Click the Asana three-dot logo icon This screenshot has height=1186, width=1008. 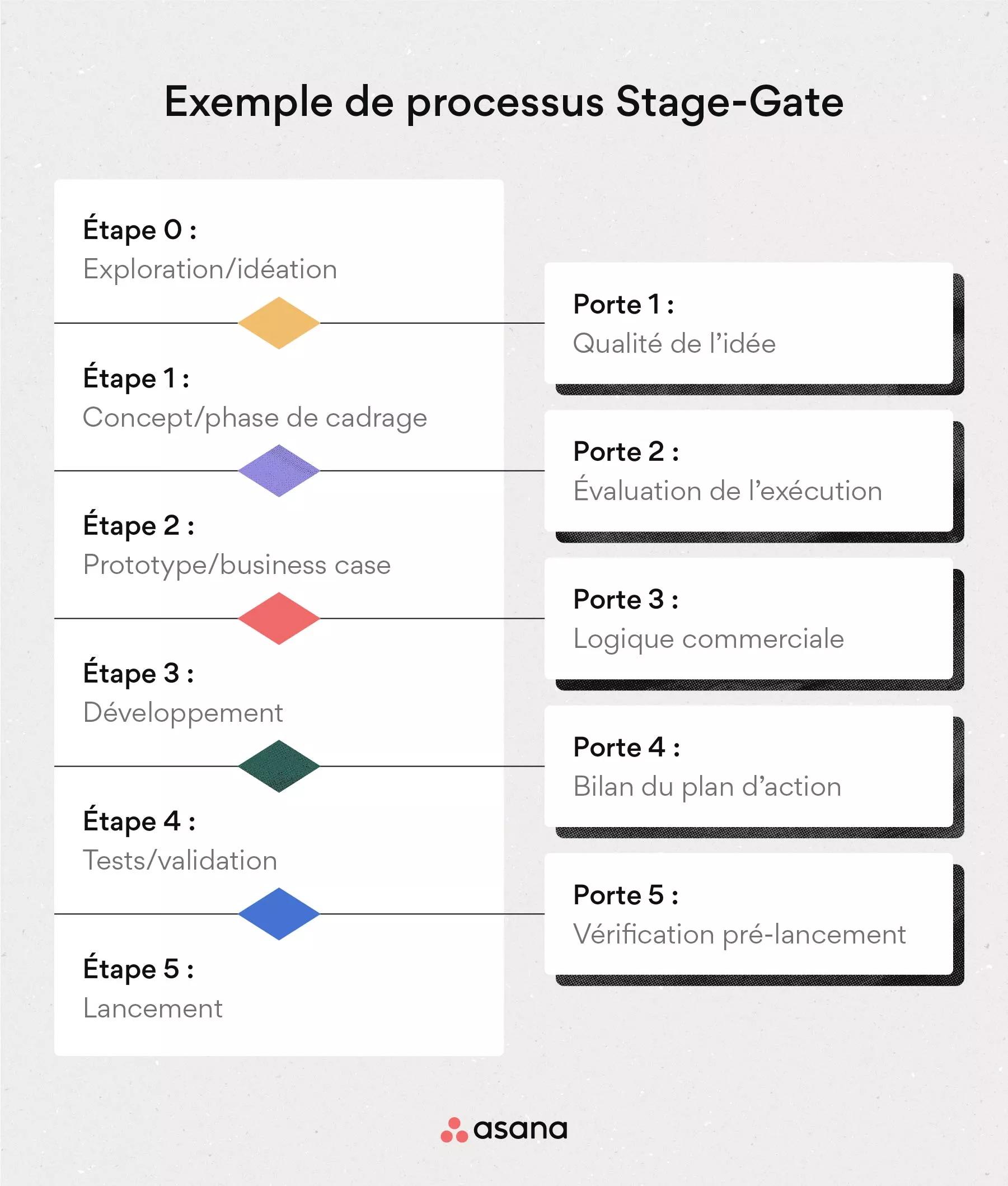tap(454, 1130)
